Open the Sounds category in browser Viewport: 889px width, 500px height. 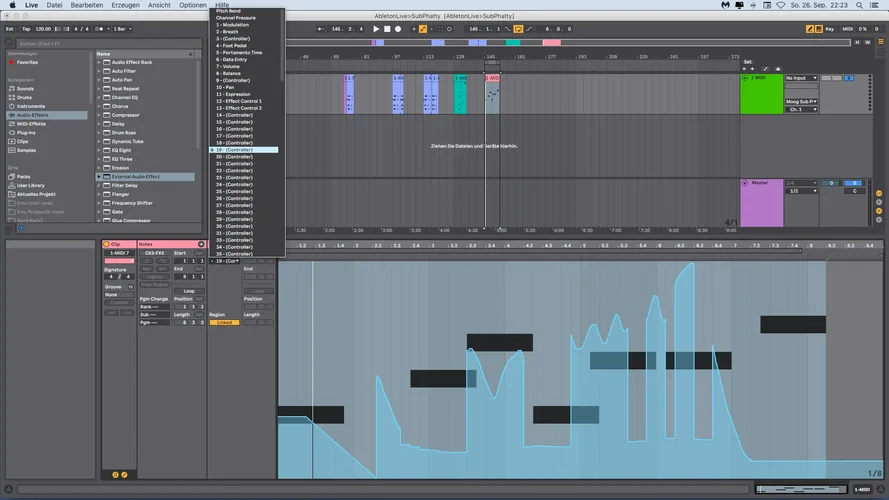point(25,88)
